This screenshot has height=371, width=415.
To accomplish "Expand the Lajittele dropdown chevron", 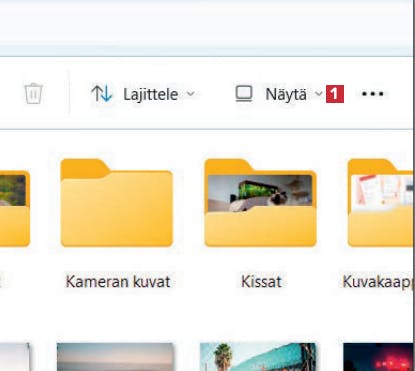I will coord(191,94).
